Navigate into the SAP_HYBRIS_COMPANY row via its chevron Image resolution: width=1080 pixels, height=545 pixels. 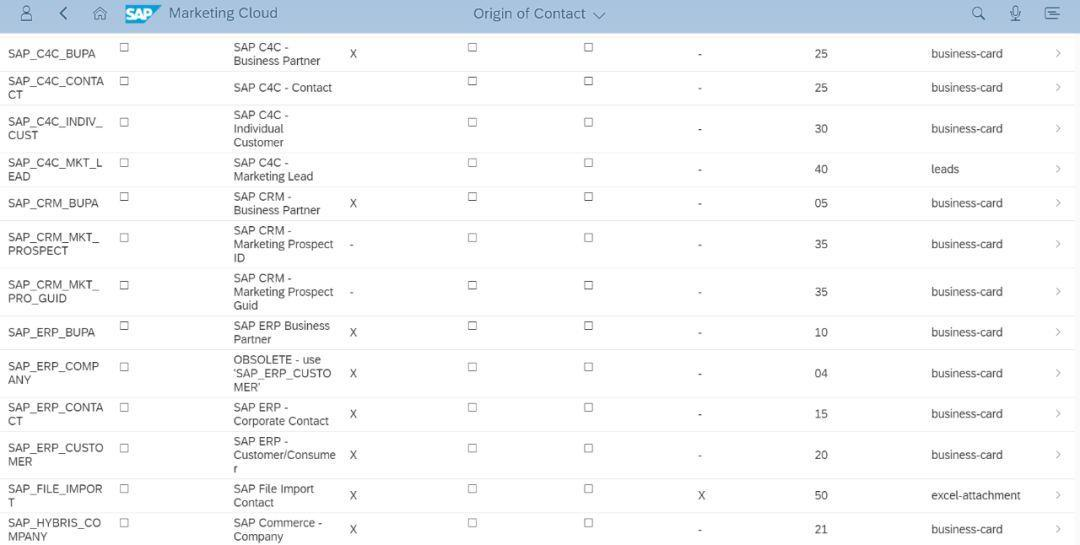pos(1058,529)
